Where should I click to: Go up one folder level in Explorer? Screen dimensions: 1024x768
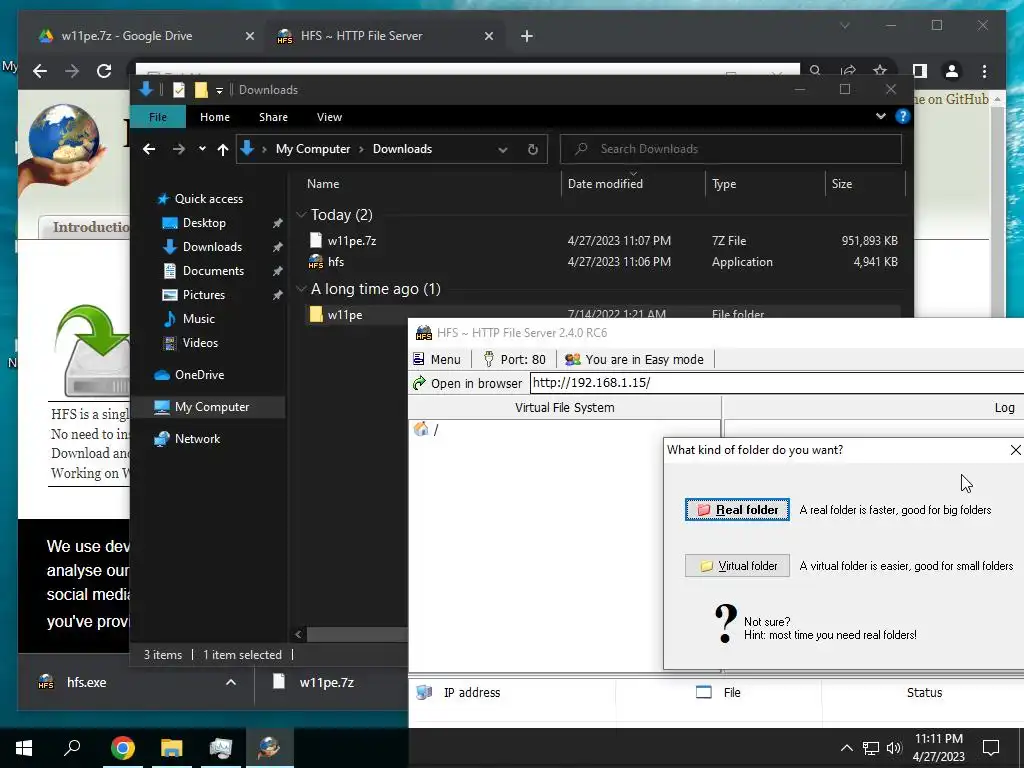coord(223,150)
